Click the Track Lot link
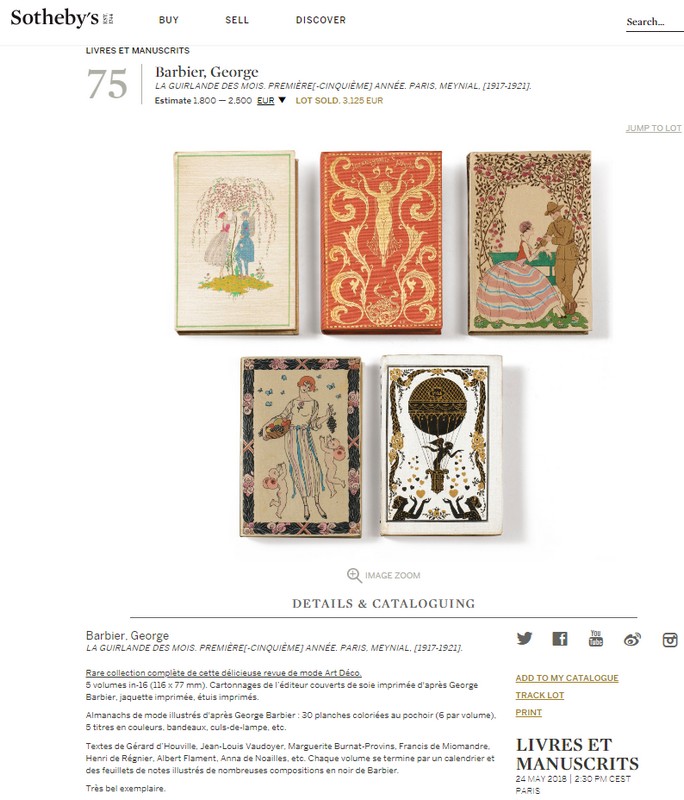 [x=540, y=695]
